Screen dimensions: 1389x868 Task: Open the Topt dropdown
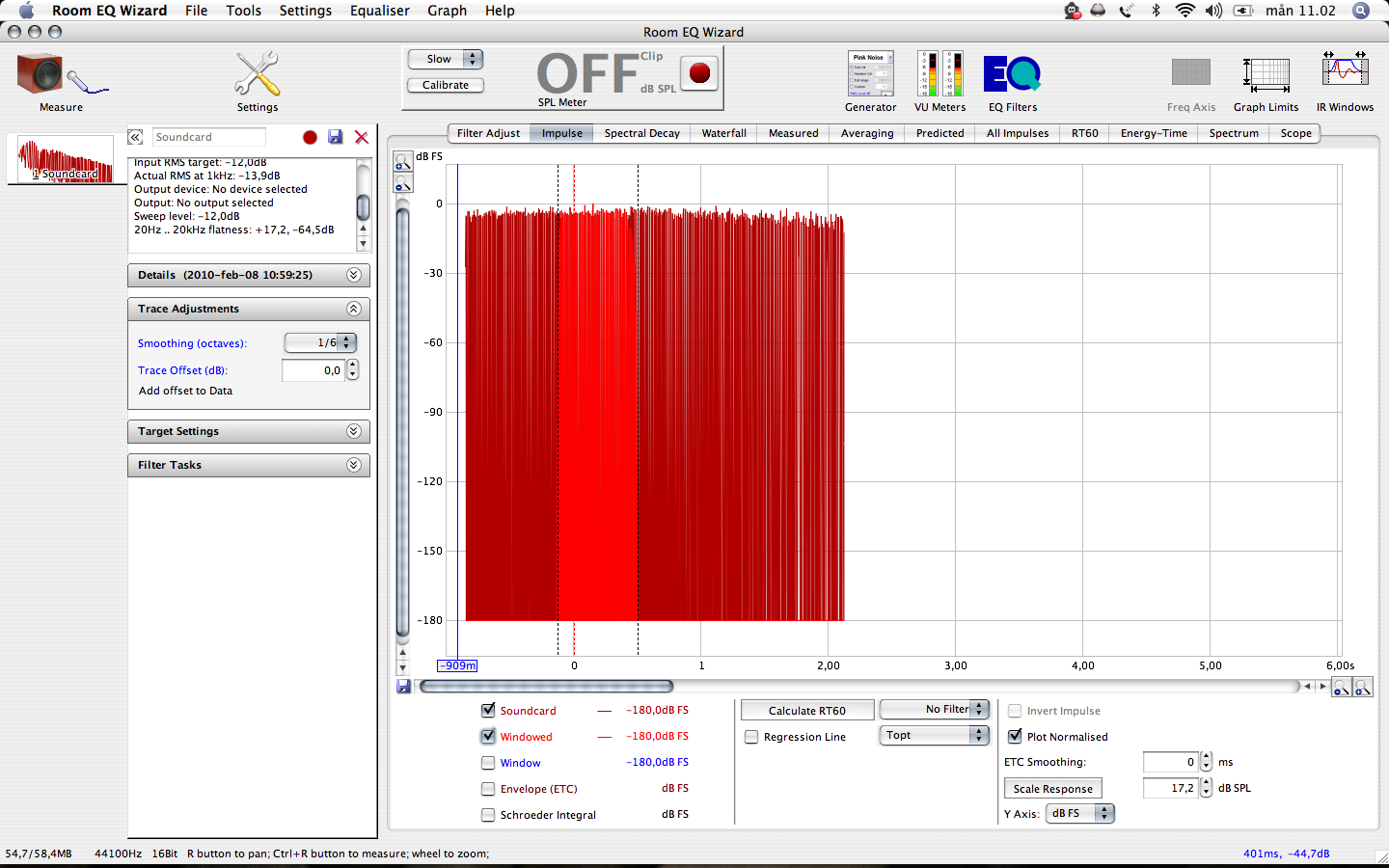[x=935, y=735]
